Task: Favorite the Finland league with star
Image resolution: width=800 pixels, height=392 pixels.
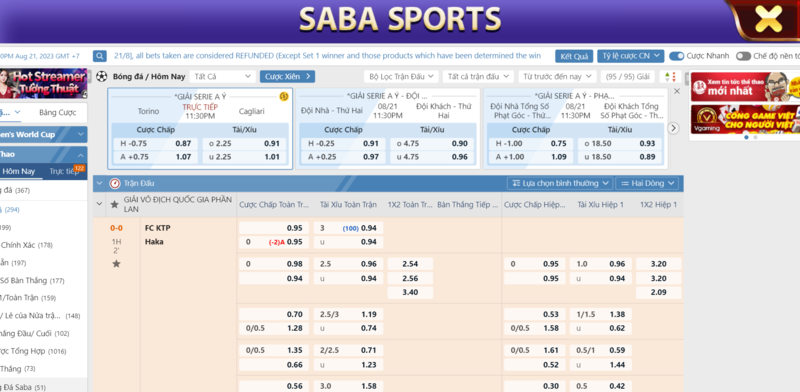Action: click(114, 204)
